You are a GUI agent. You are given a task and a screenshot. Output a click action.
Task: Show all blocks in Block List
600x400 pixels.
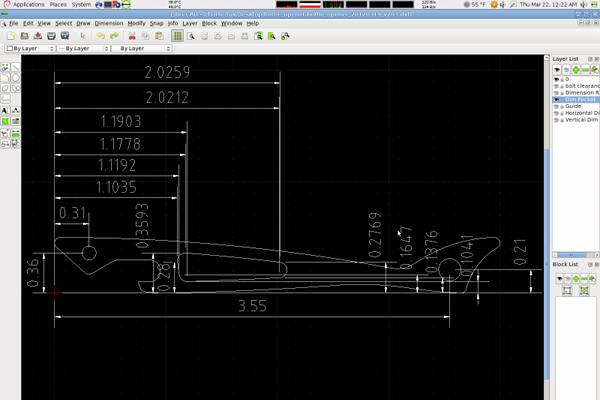[559, 278]
